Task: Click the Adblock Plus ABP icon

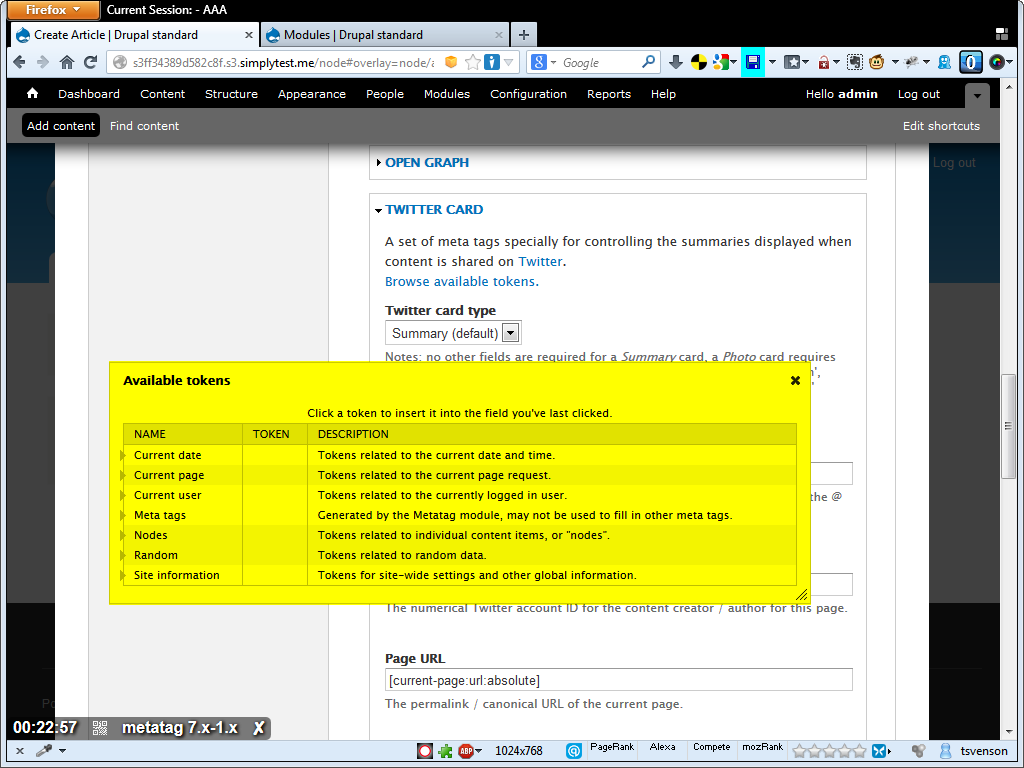Action: tap(466, 751)
